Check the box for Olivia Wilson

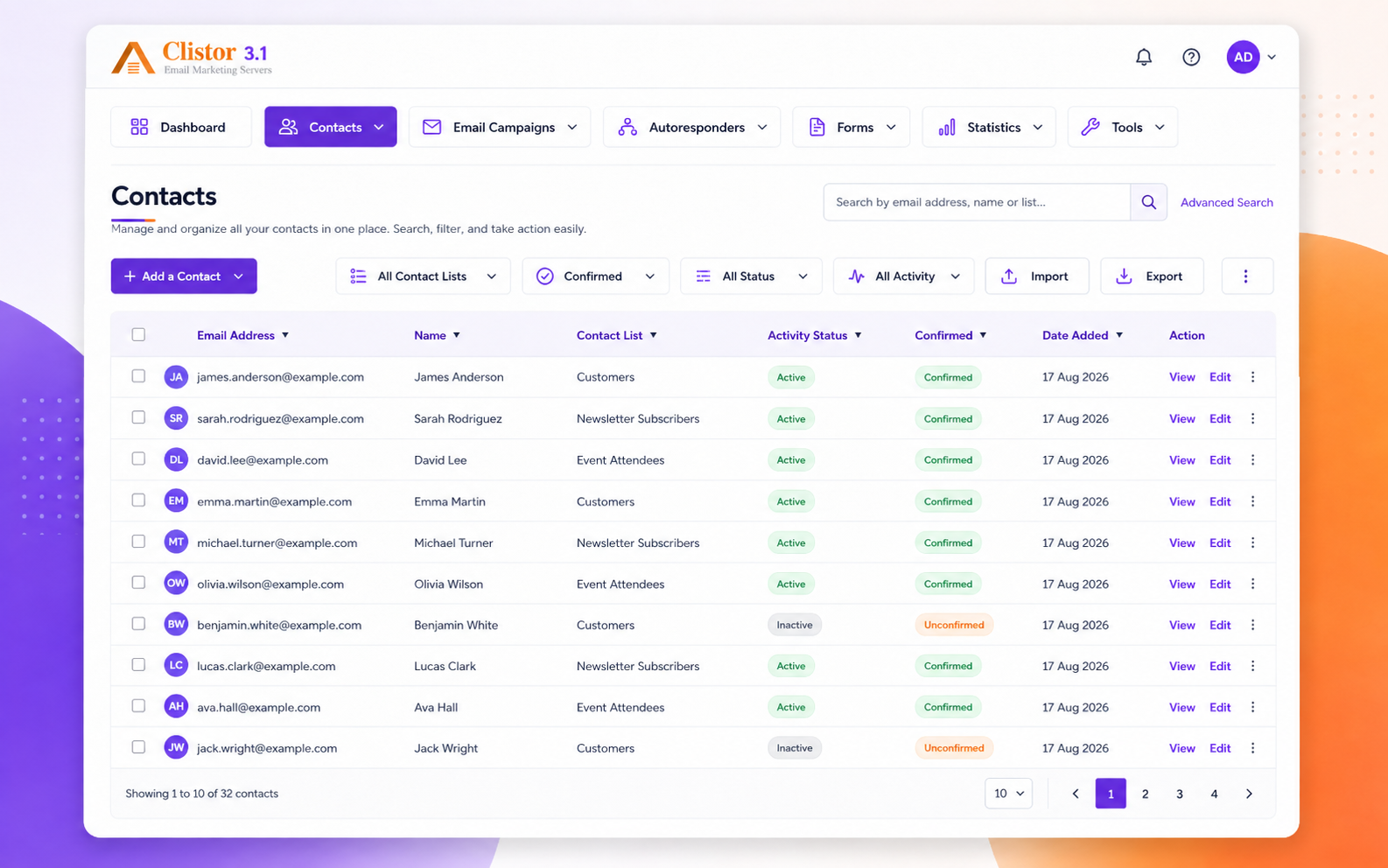138,583
